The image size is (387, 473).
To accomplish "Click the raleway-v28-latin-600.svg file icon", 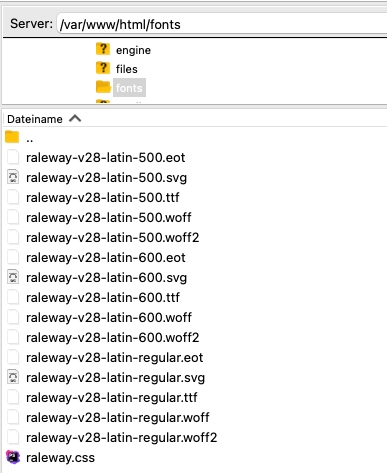I will point(13,277).
